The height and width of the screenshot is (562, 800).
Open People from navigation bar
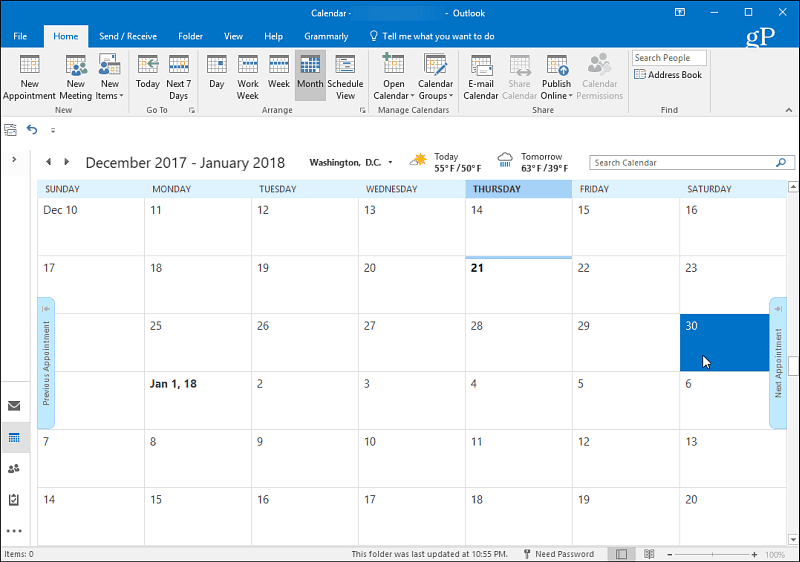click(x=14, y=469)
